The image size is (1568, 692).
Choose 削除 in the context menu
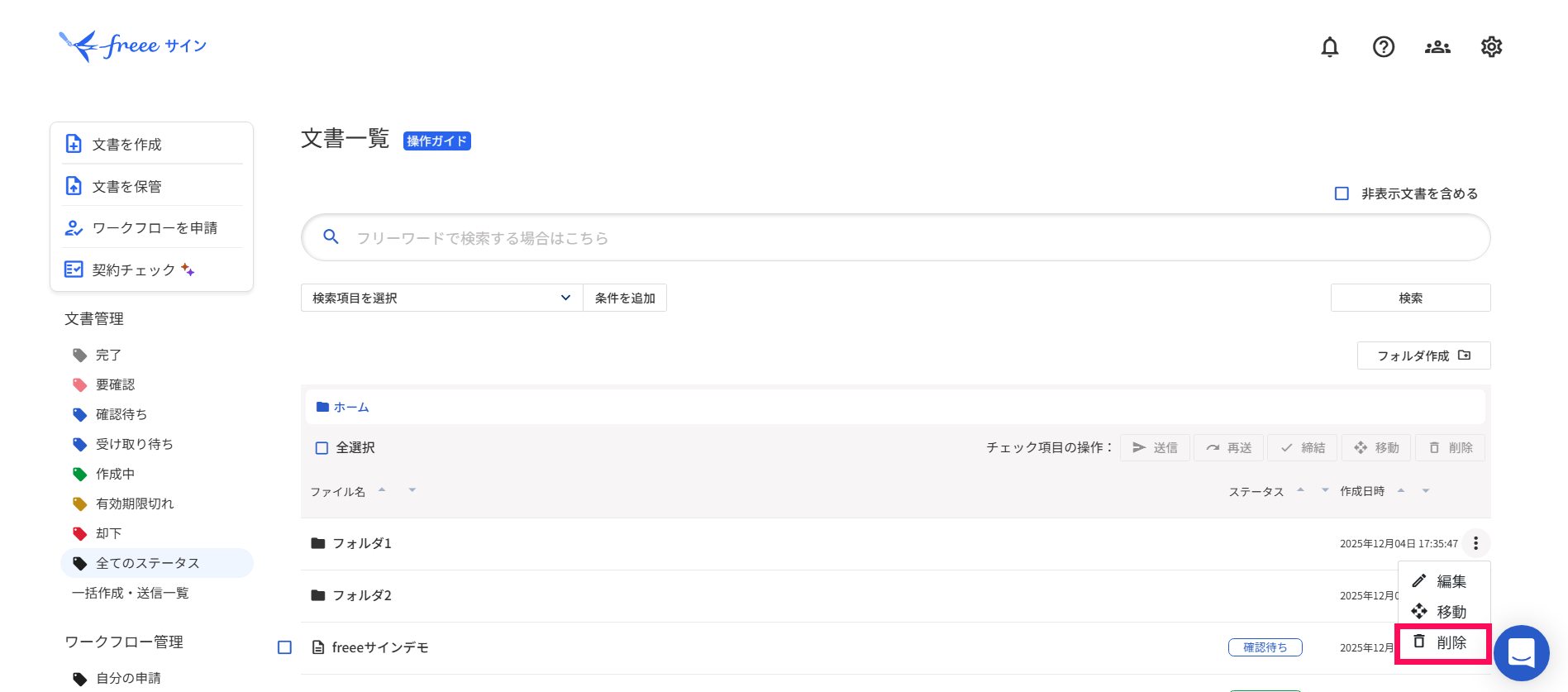click(x=1443, y=642)
